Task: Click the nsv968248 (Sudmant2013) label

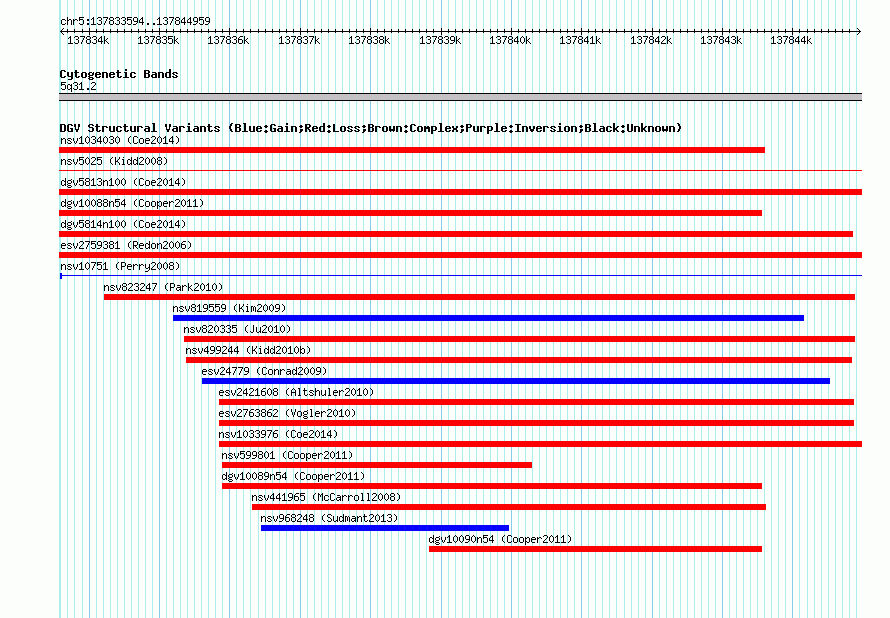Action: [x=329, y=518]
